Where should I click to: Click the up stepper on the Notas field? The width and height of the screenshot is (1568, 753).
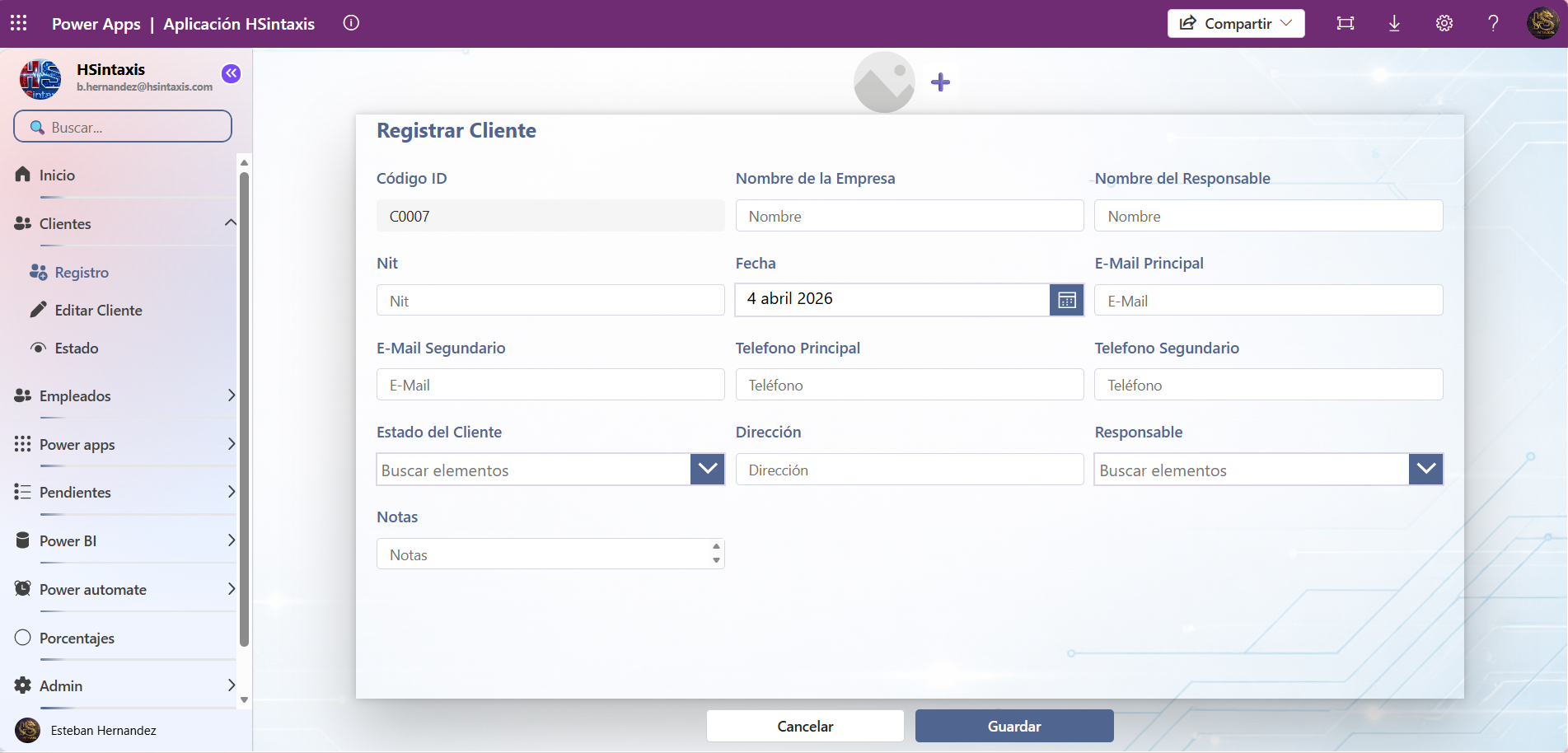point(715,546)
